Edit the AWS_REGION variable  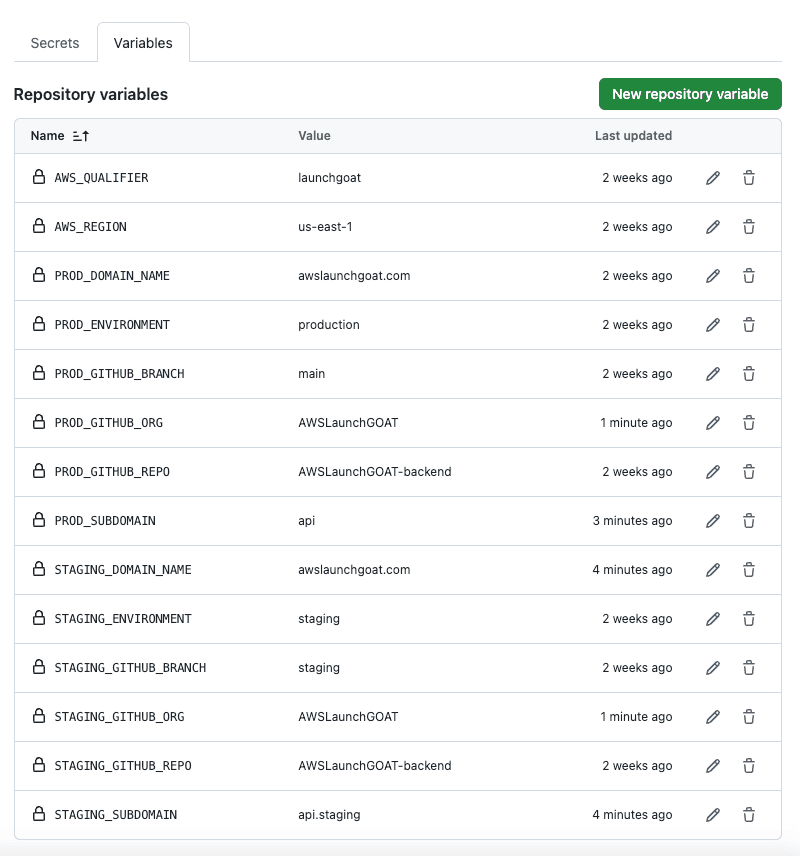click(713, 227)
